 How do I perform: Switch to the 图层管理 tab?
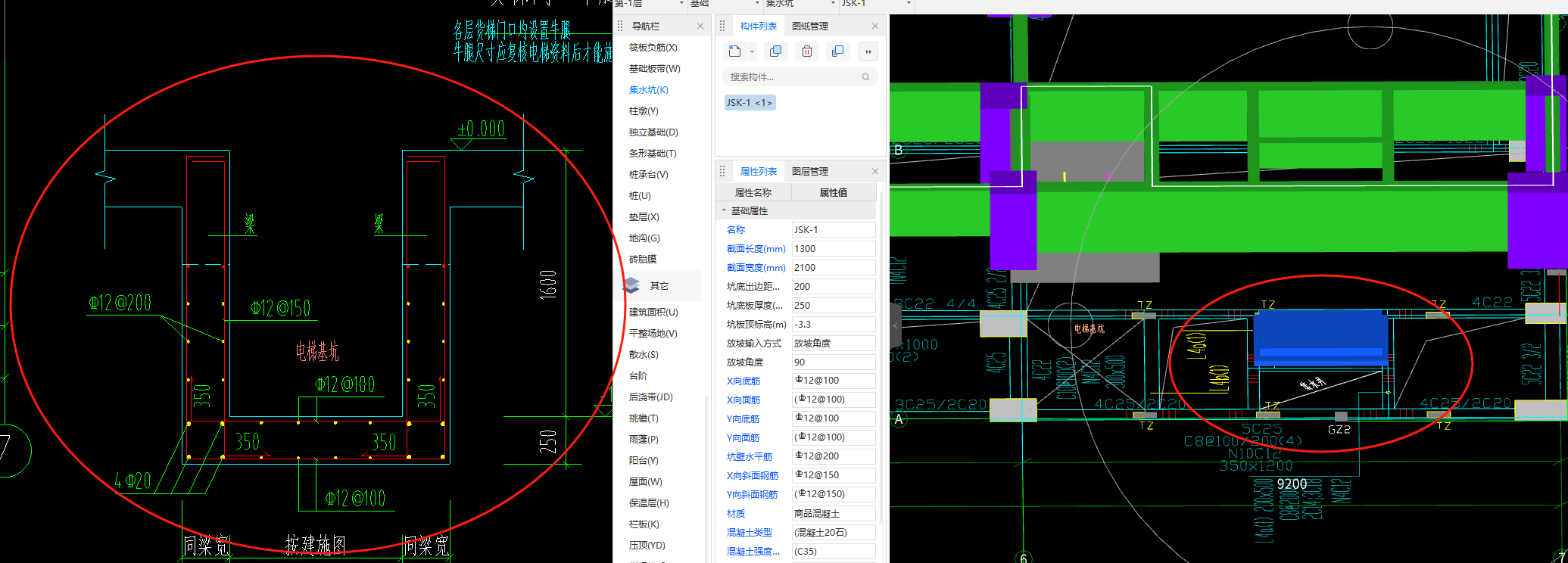pyautogui.click(x=810, y=171)
